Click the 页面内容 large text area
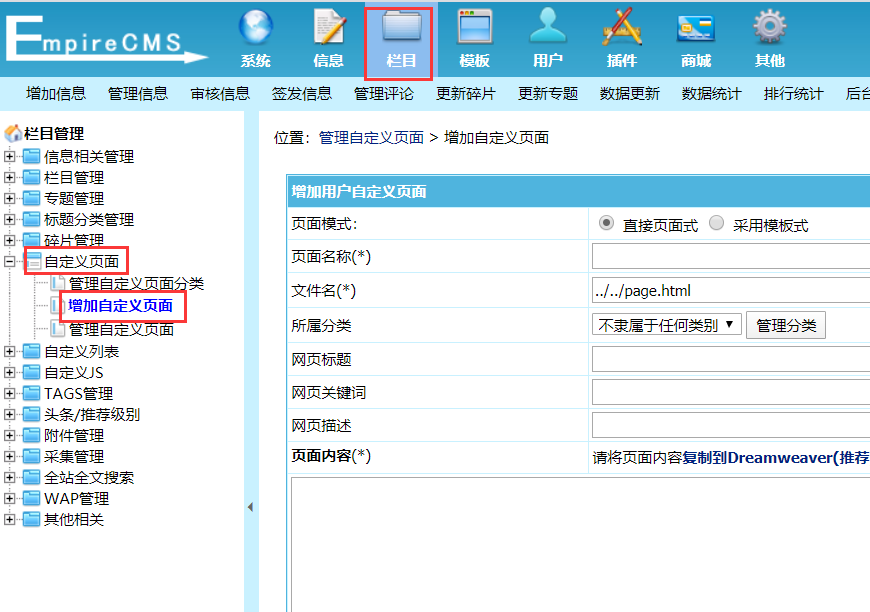The image size is (870, 612). pos(580,544)
